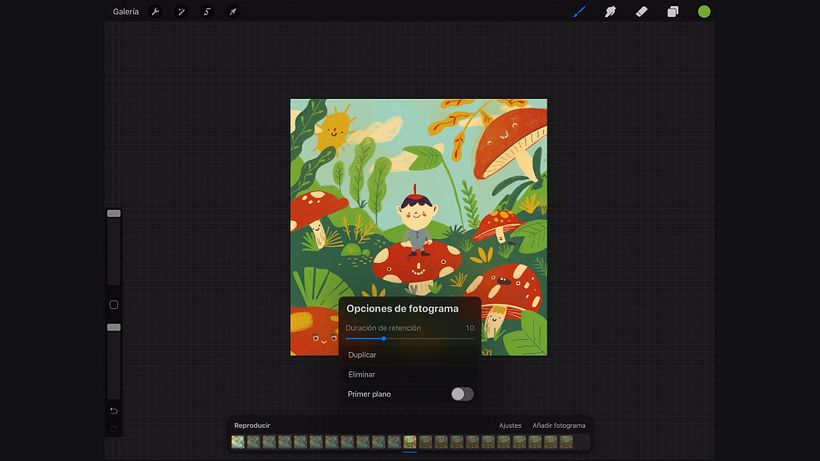Click the retention duration value 10

470,328
